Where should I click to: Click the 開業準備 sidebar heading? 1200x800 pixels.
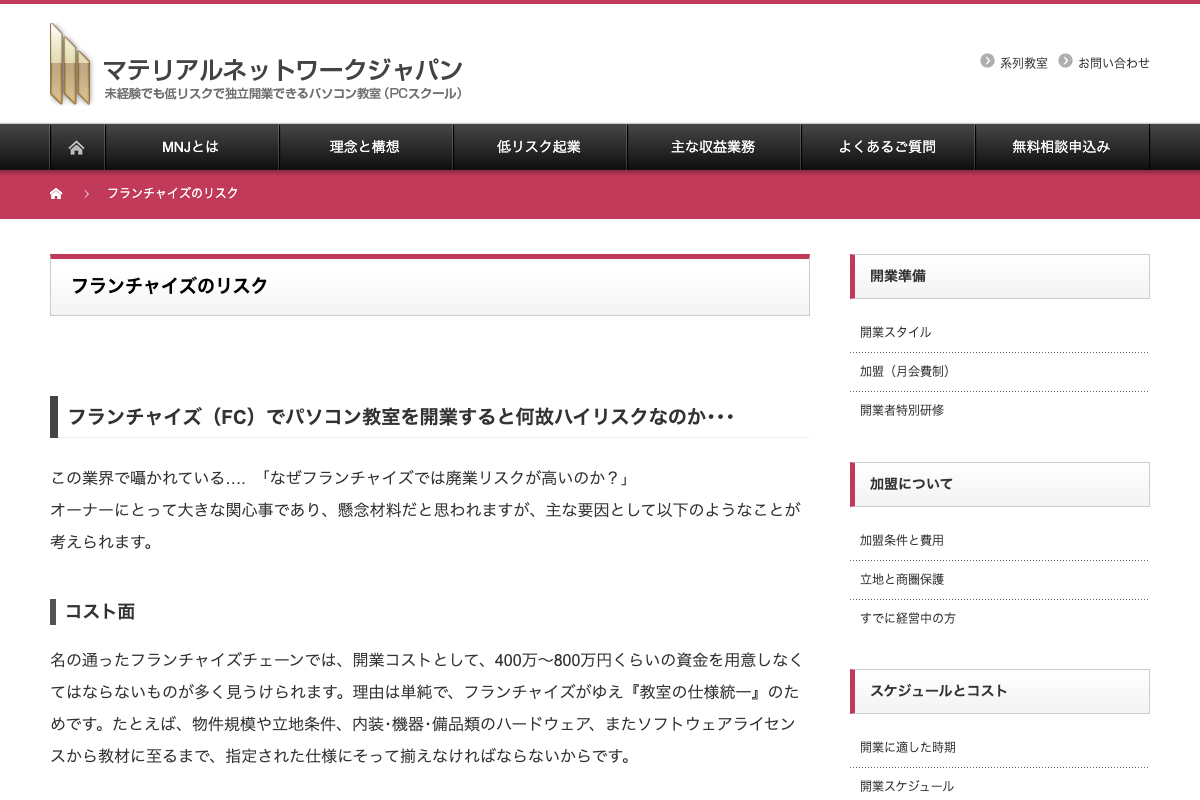pyautogui.click(x=898, y=276)
